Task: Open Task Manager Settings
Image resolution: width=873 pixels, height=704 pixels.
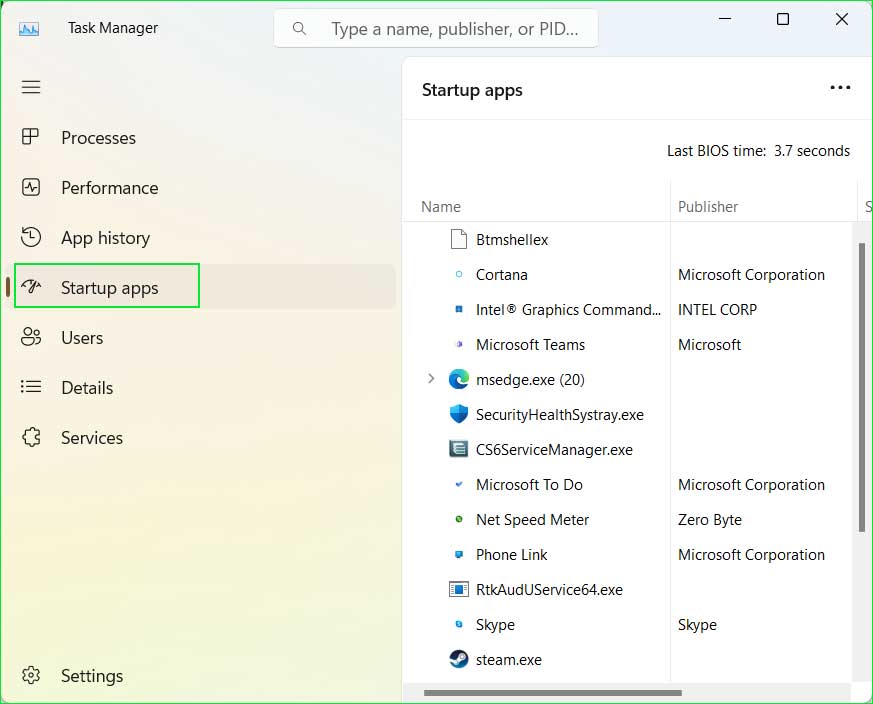Action: [92, 676]
